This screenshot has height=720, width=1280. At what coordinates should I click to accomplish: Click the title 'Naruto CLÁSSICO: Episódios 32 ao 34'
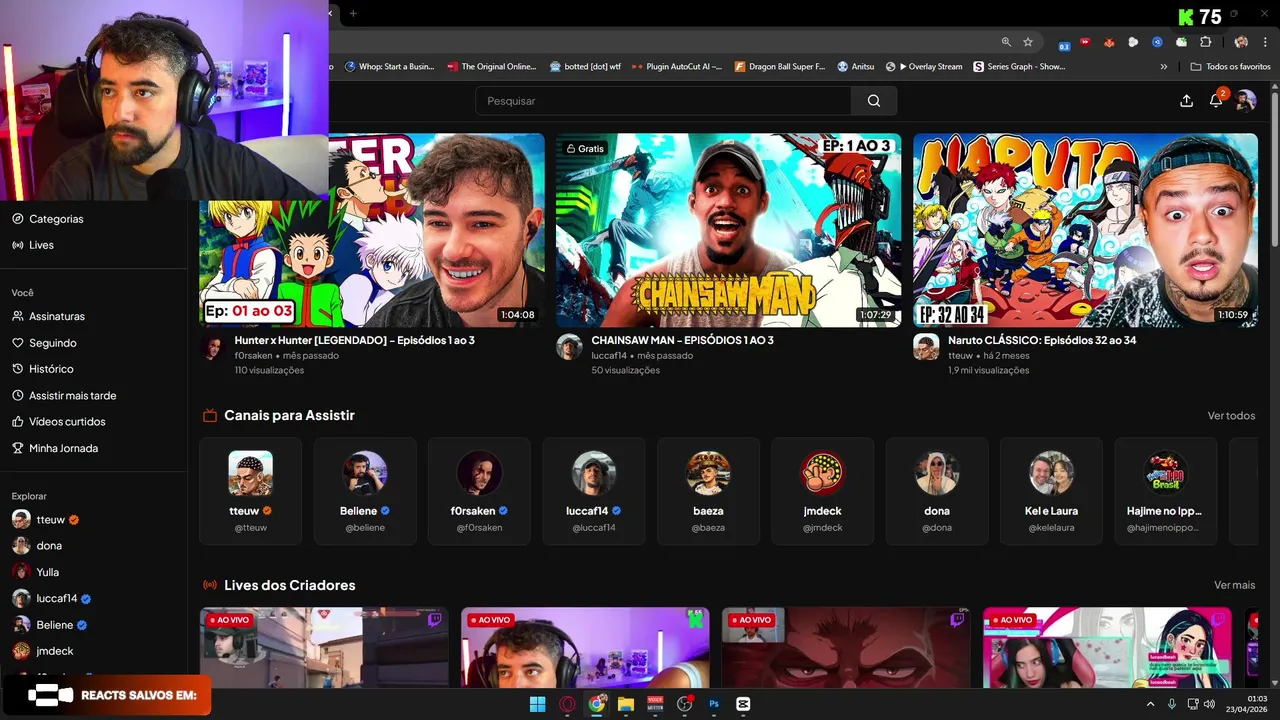click(1042, 340)
